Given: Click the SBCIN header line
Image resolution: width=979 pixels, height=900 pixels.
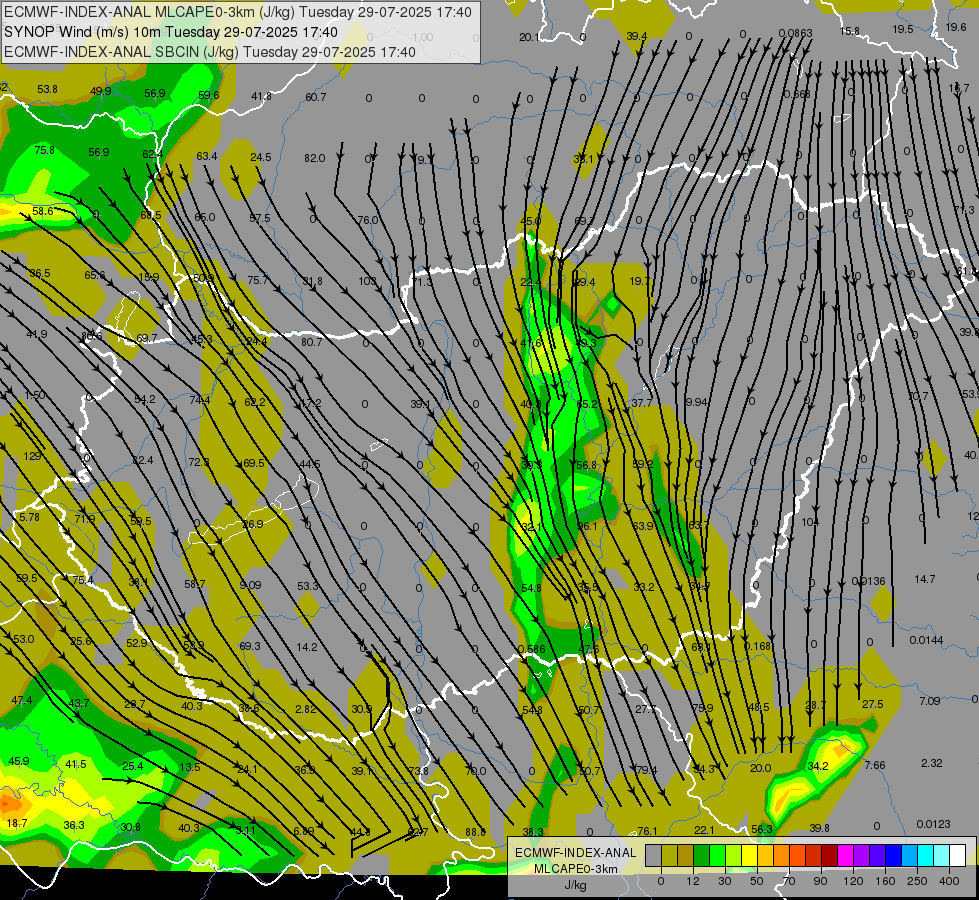Looking at the screenshot, I should (x=210, y=52).
